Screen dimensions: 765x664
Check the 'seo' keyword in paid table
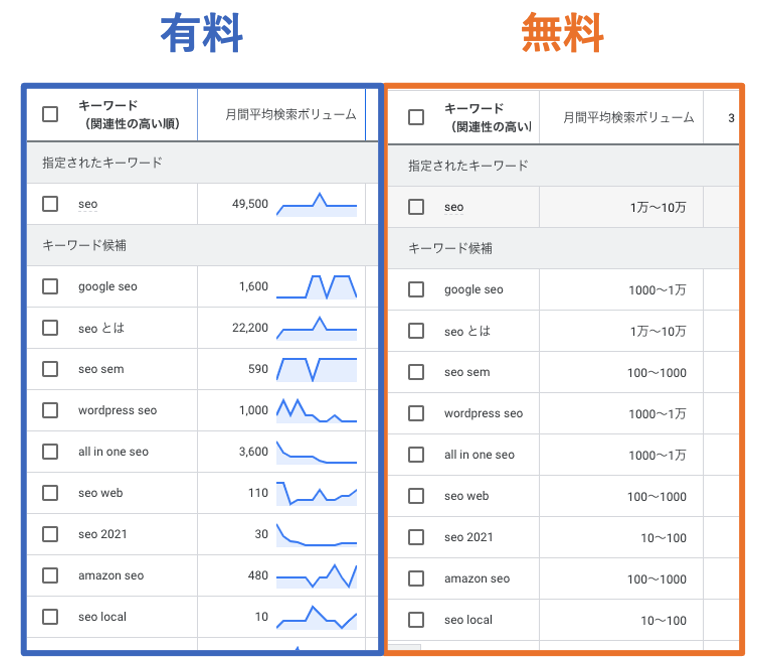pyautogui.click(x=50, y=204)
